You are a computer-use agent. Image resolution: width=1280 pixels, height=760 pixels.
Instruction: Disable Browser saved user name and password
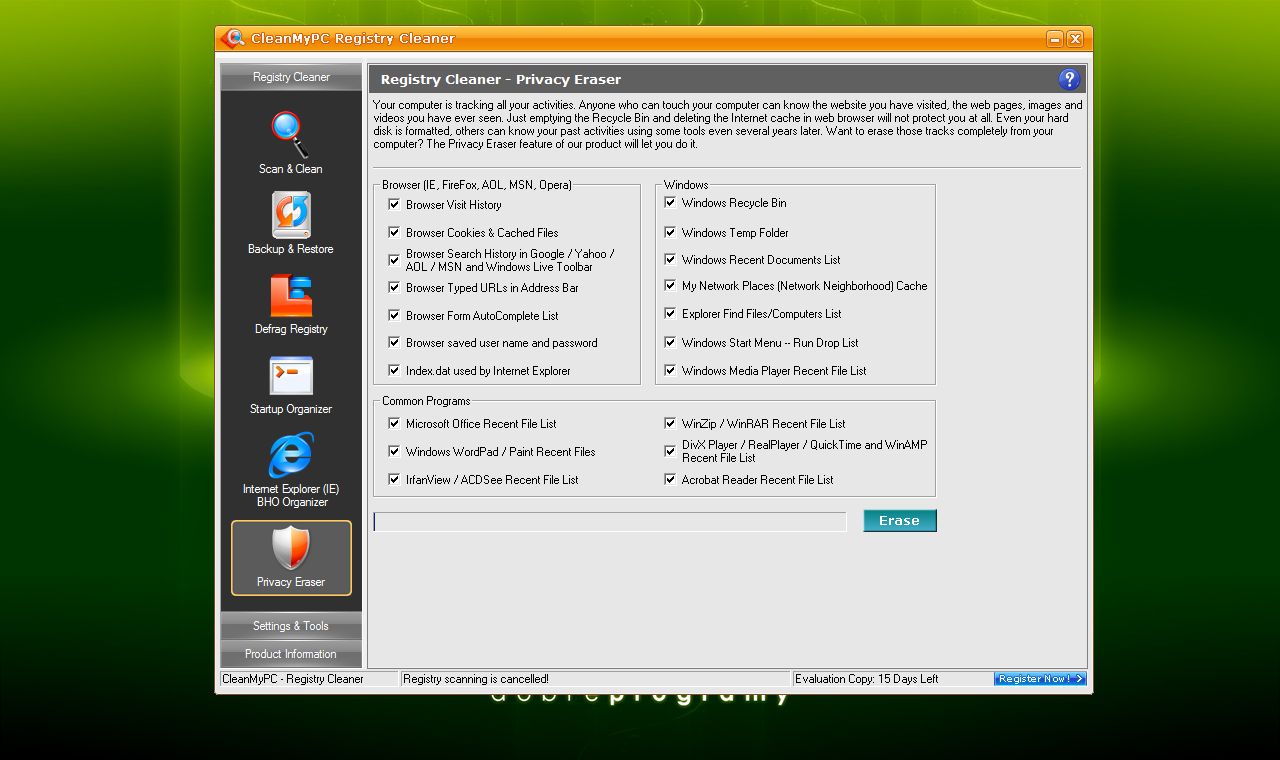pyautogui.click(x=394, y=342)
